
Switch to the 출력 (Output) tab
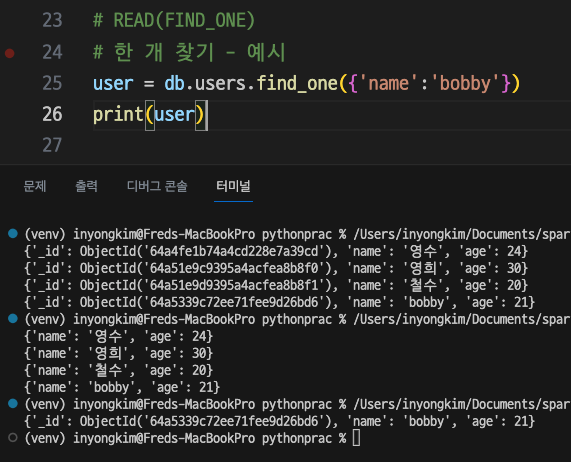click(x=86, y=186)
